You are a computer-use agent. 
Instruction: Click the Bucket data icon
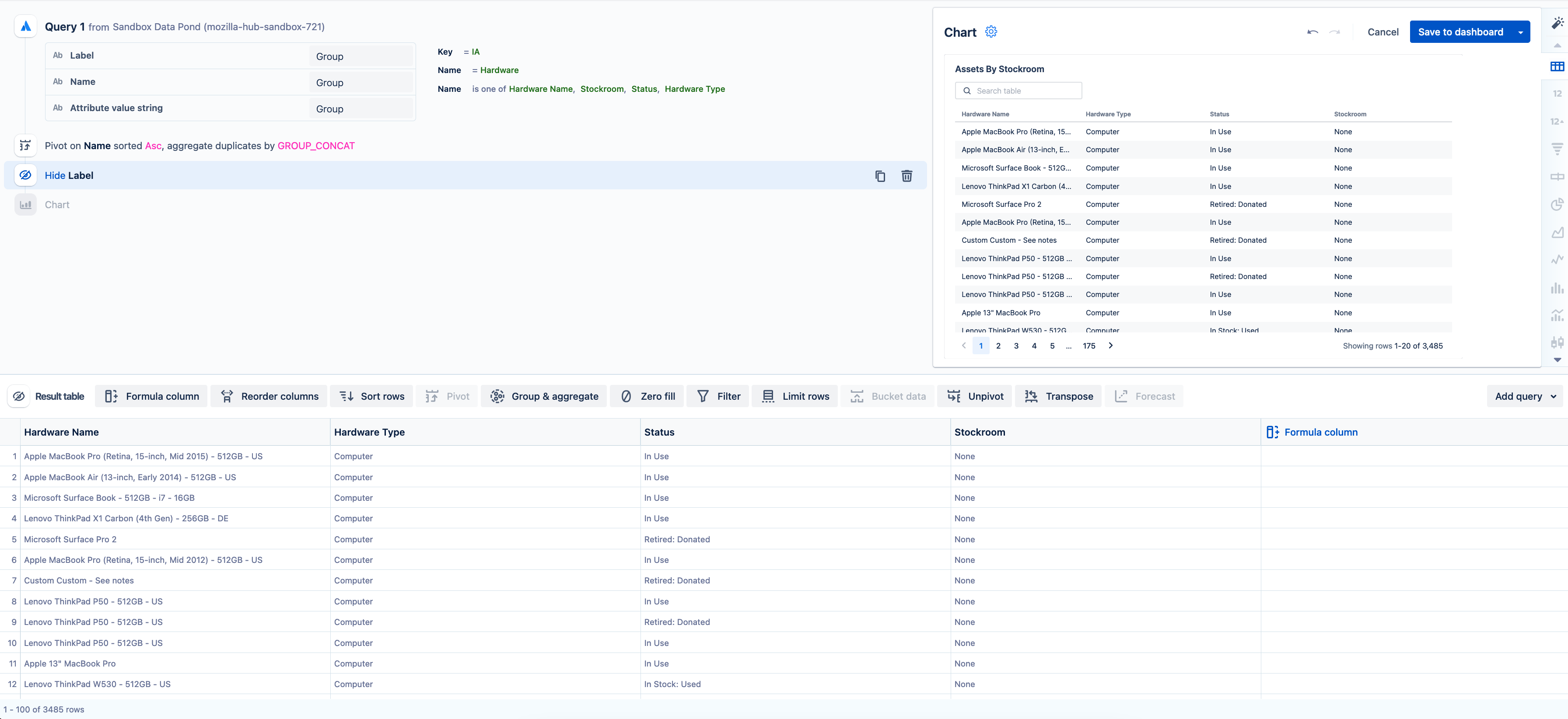tap(857, 396)
